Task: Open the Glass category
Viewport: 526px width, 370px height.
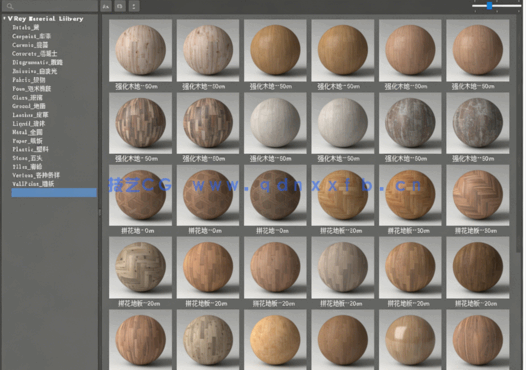Action: [x=28, y=97]
